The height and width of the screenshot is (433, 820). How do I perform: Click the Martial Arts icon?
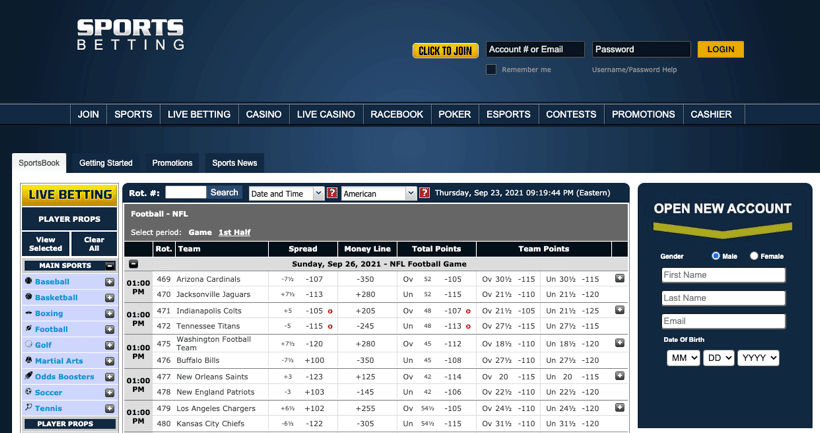click(29, 360)
